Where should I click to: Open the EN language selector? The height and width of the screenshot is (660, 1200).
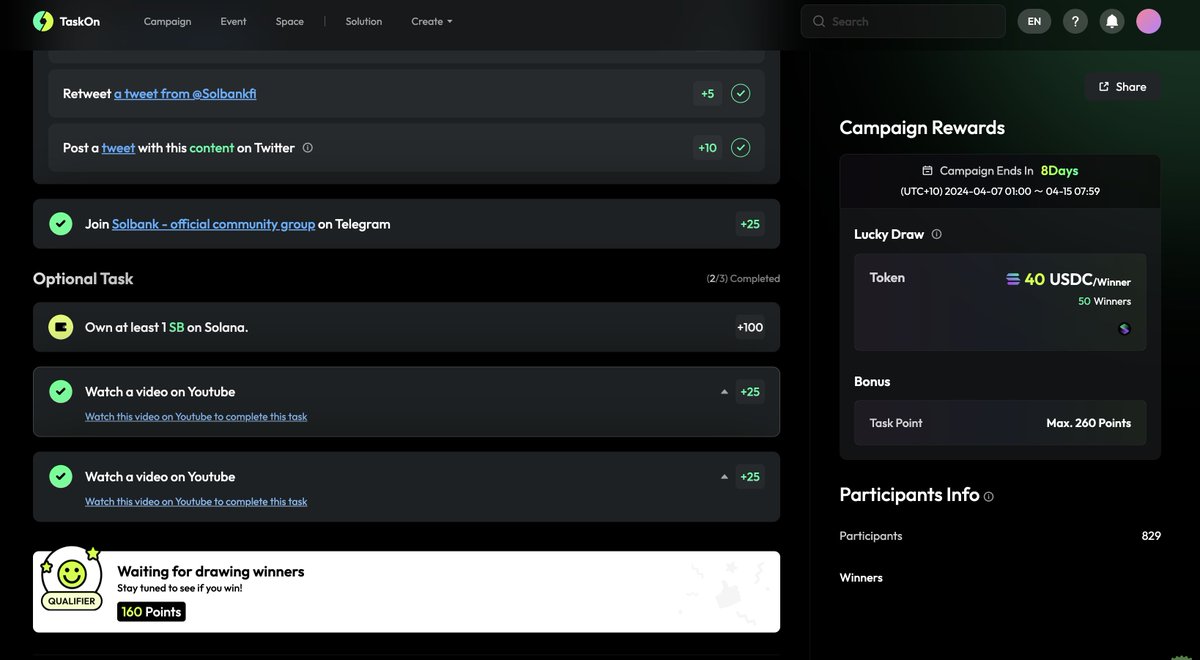click(1034, 21)
